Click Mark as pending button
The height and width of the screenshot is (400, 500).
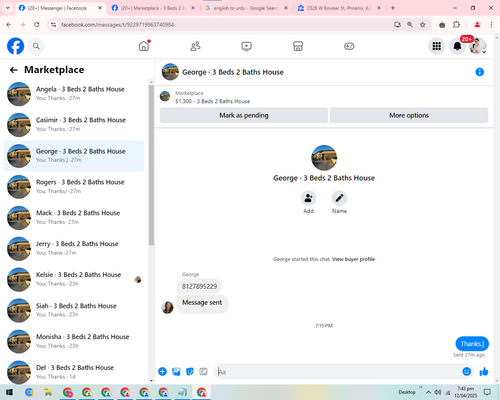(x=244, y=115)
